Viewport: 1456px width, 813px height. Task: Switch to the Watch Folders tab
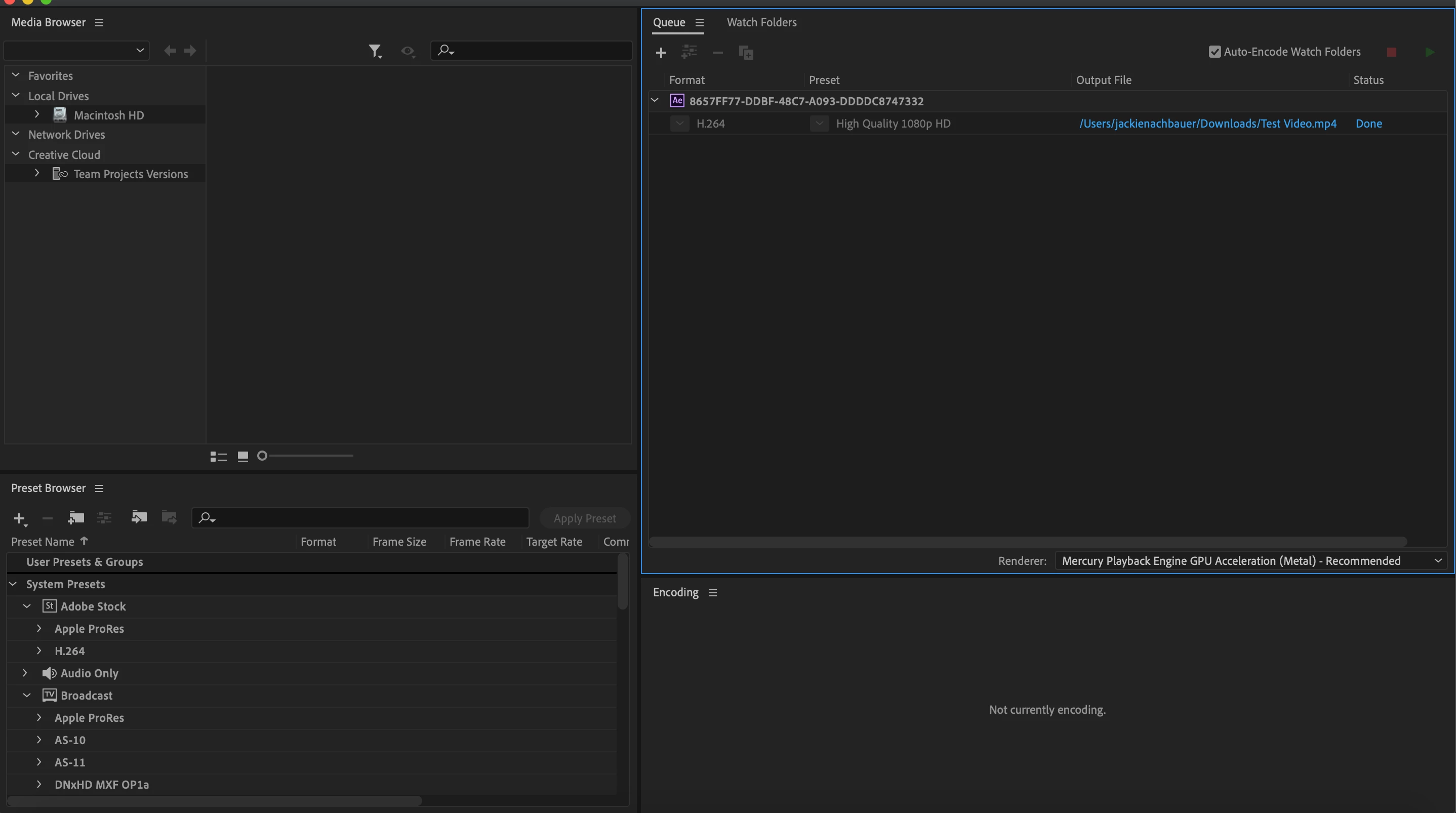[x=761, y=22]
